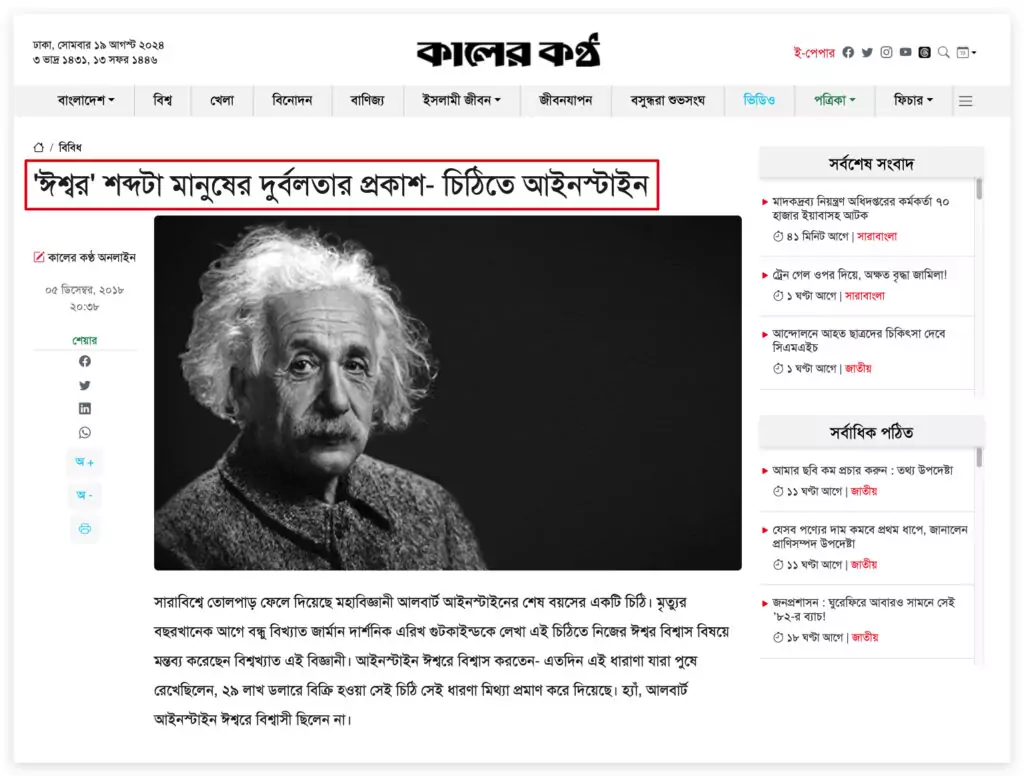This screenshot has height=776, width=1024.
Task: Click the Einstein article photo
Action: (447, 392)
